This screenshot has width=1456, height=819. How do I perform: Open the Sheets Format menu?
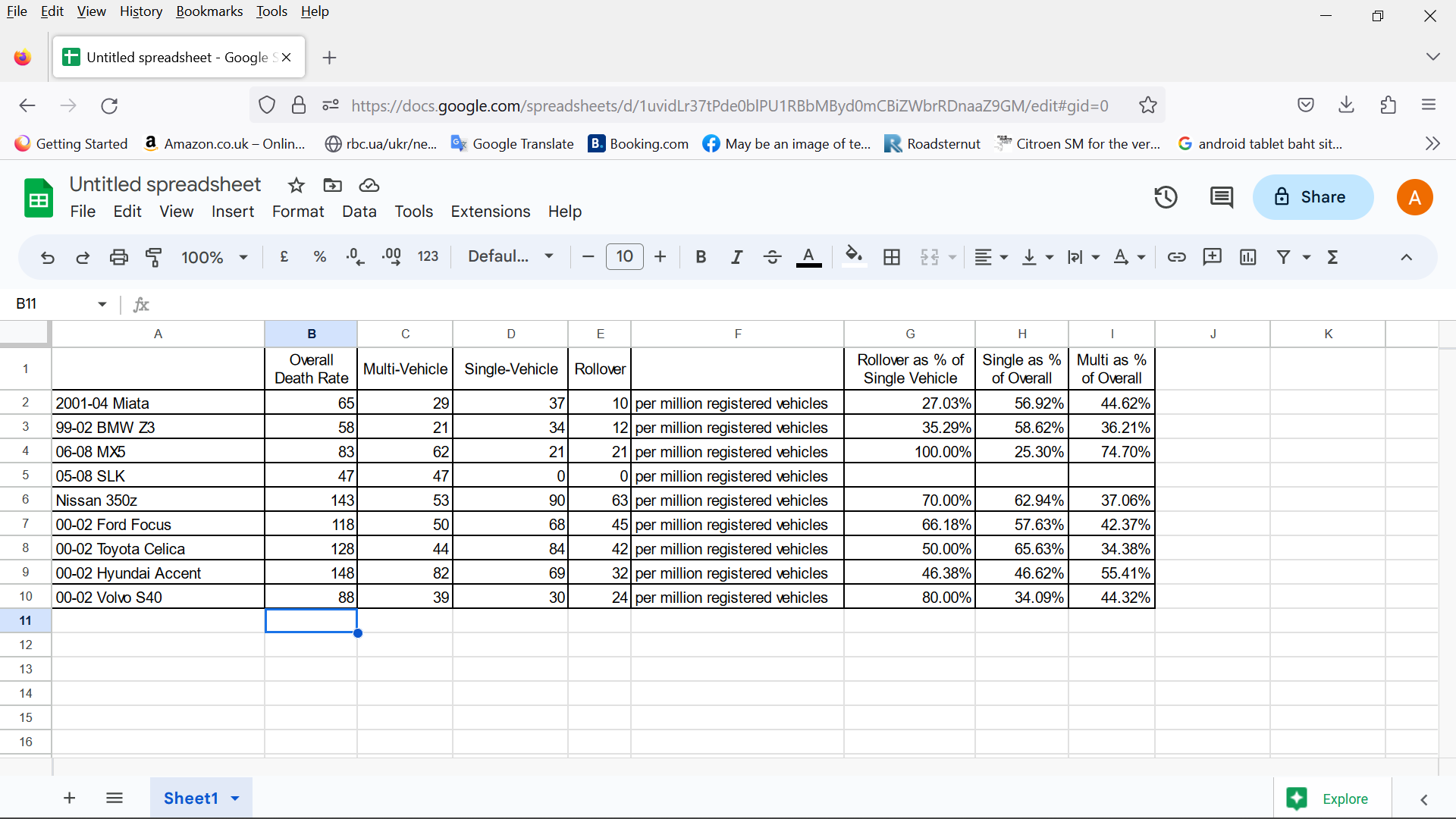[298, 212]
